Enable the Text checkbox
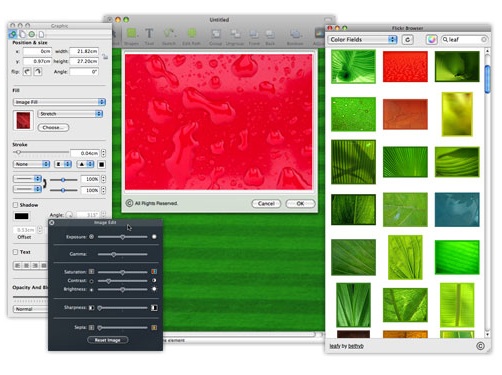 [x=15, y=252]
